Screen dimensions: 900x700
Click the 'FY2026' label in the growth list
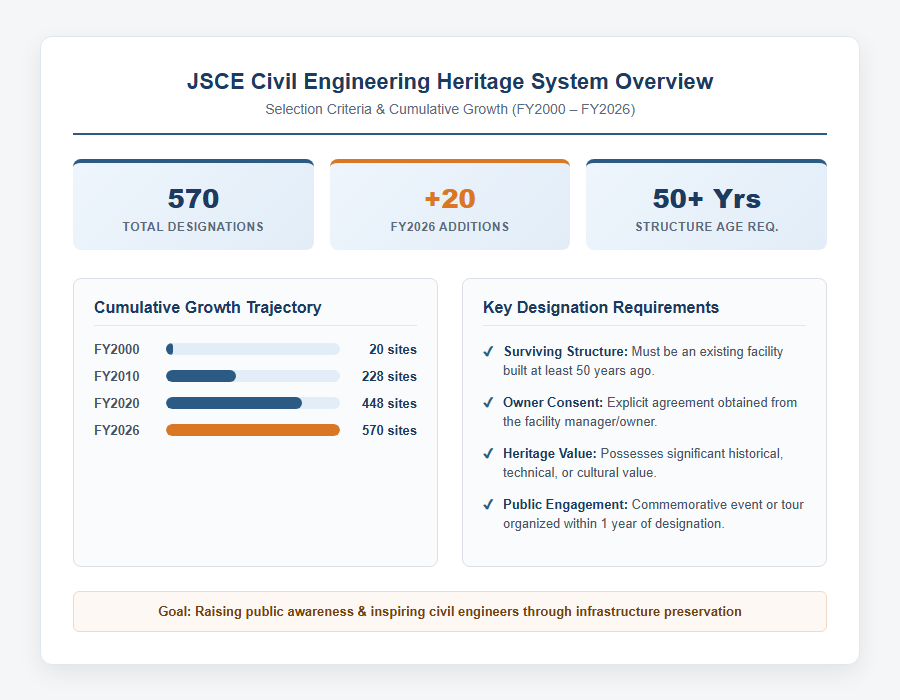[x=117, y=430]
